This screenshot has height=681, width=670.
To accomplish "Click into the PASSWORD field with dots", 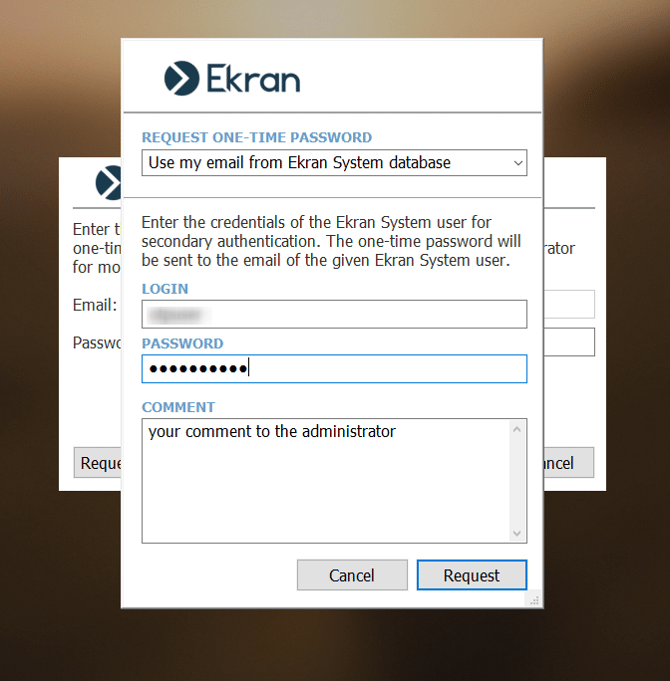I will tap(334, 369).
